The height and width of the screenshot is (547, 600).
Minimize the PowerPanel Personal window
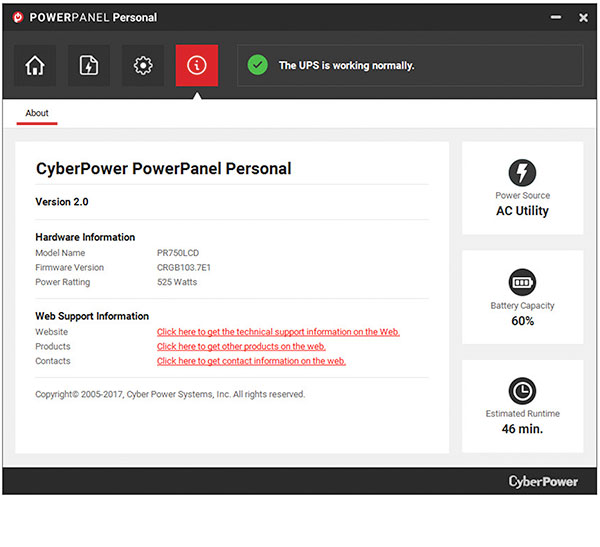tap(556, 17)
